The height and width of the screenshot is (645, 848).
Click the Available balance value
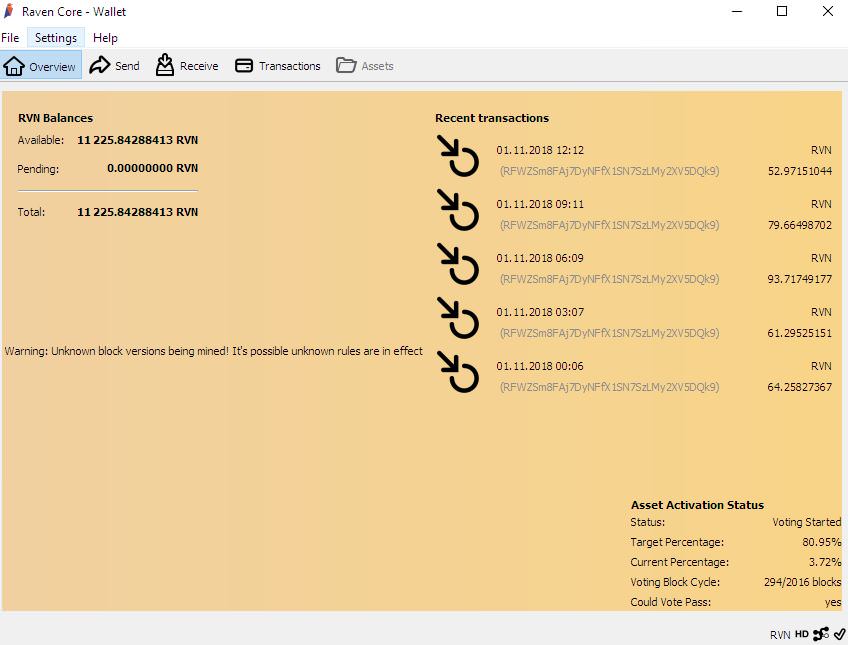[138, 140]
